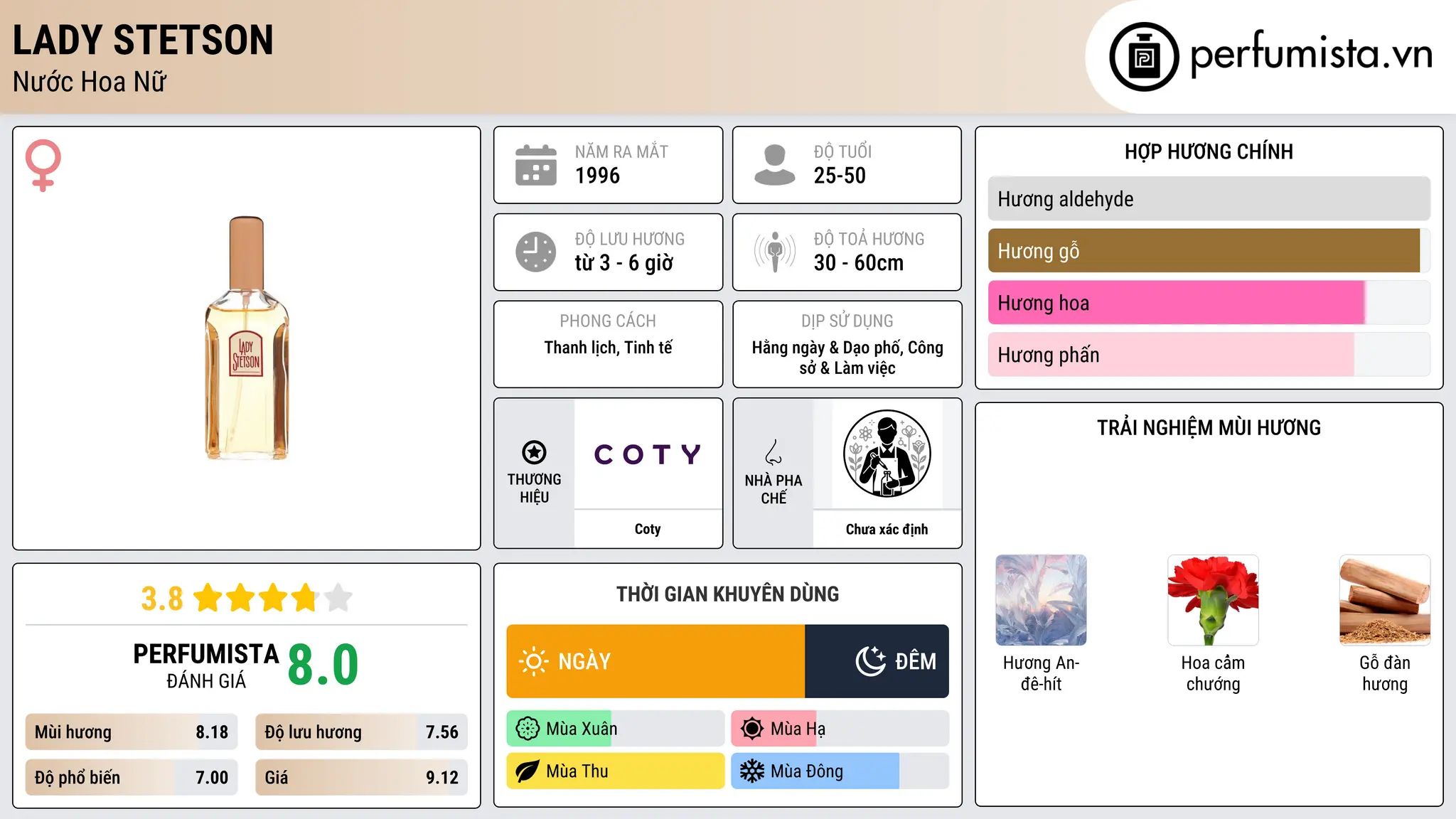The image size is (1456, 819).
Task: Click the clock icon beside Độ lưu hương
Action: (536, 252)
